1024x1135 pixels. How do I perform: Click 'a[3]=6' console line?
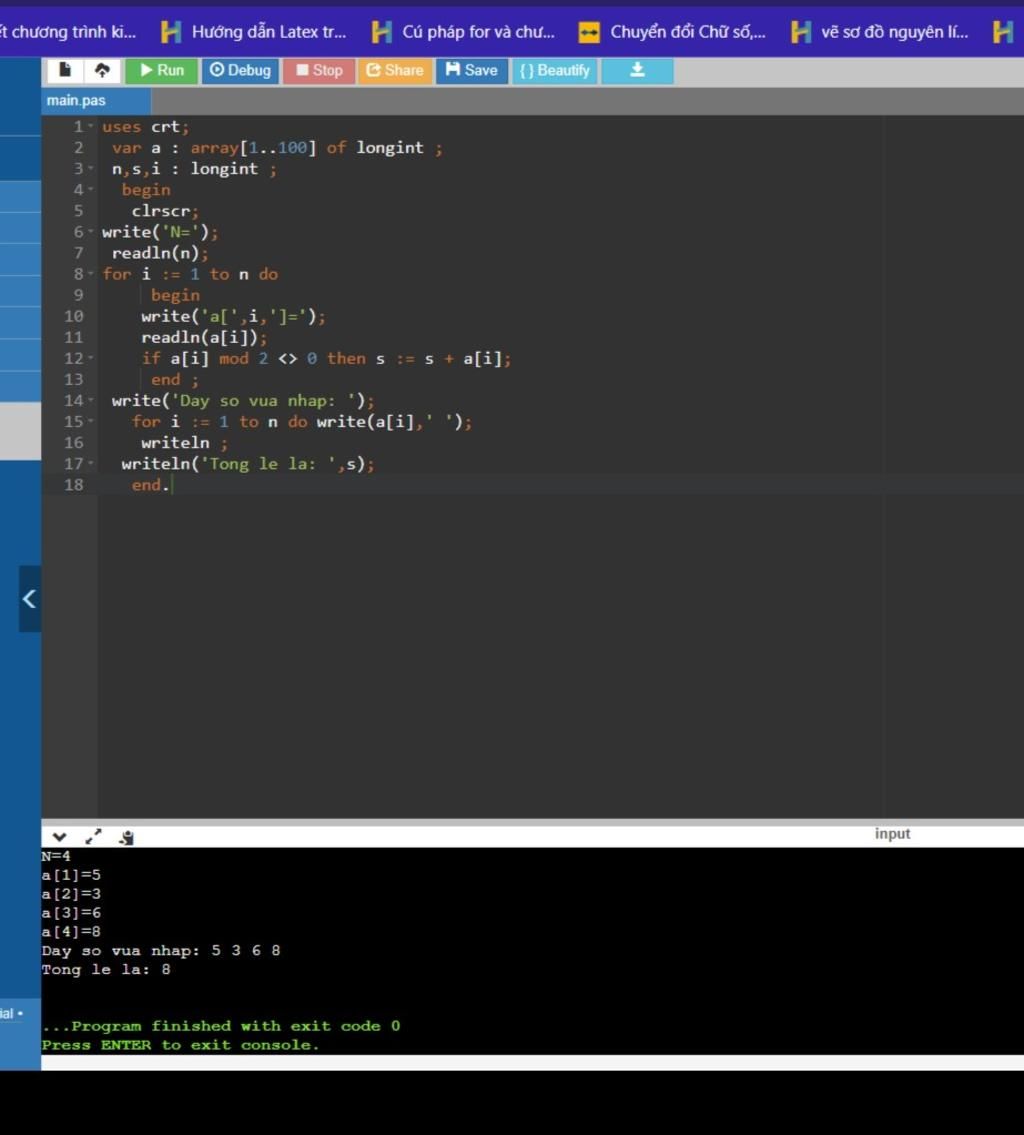click(x=72, y=913)
